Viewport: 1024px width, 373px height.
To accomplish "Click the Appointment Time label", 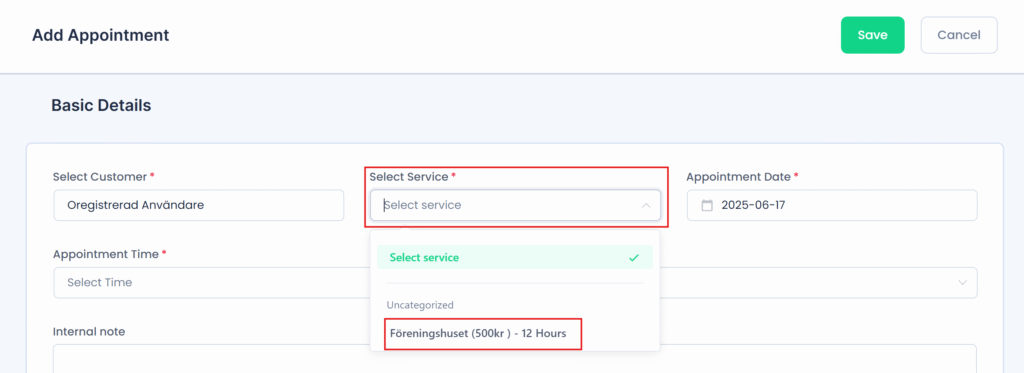I will 106,254.
